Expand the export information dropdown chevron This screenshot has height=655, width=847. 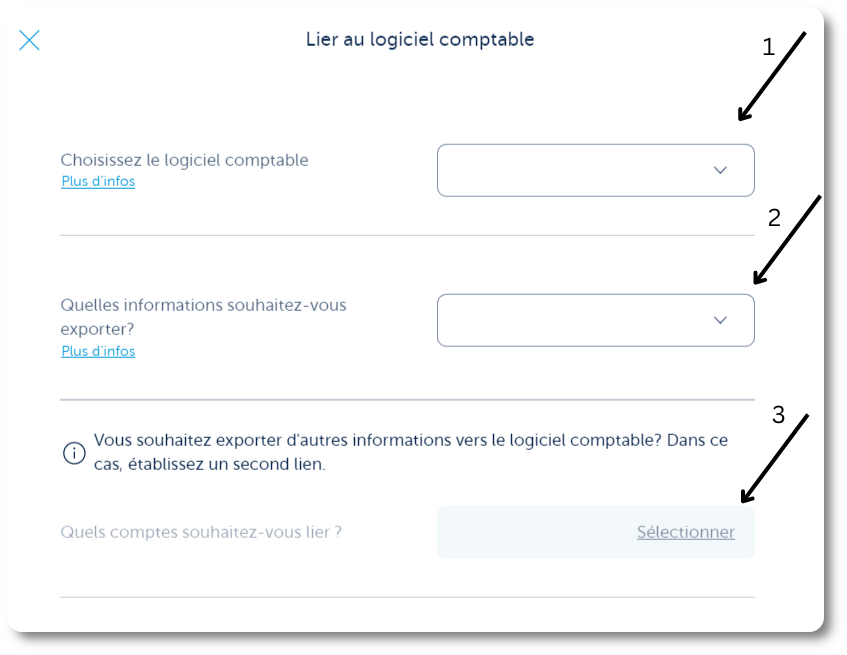click(720, 320)
